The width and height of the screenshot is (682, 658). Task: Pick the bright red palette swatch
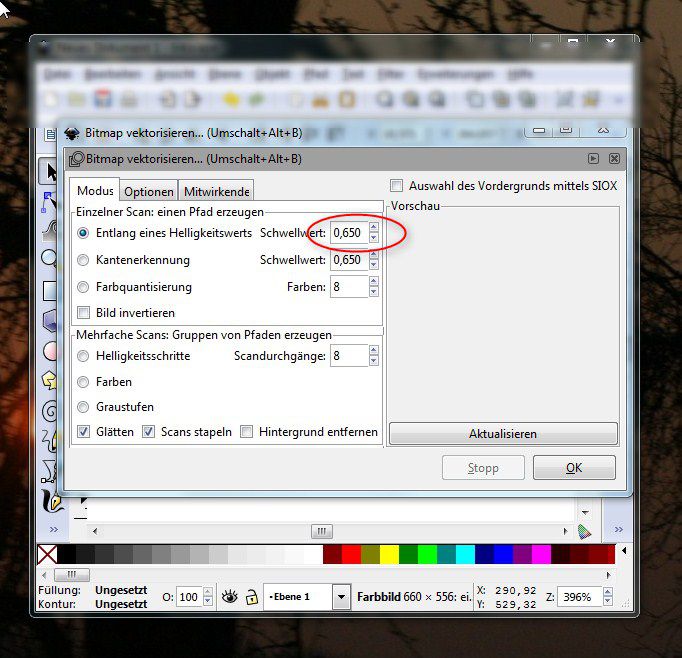coord(351,554)
